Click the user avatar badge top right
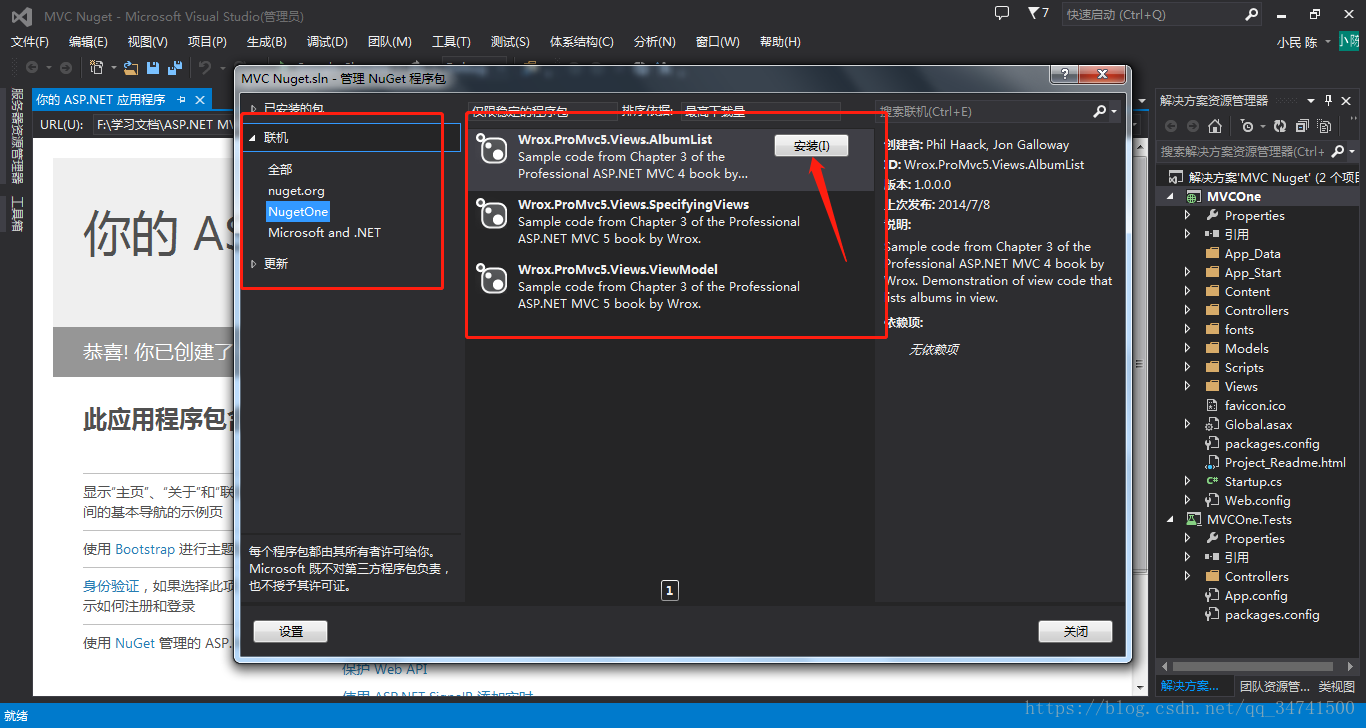 (x=1349, y=41)
